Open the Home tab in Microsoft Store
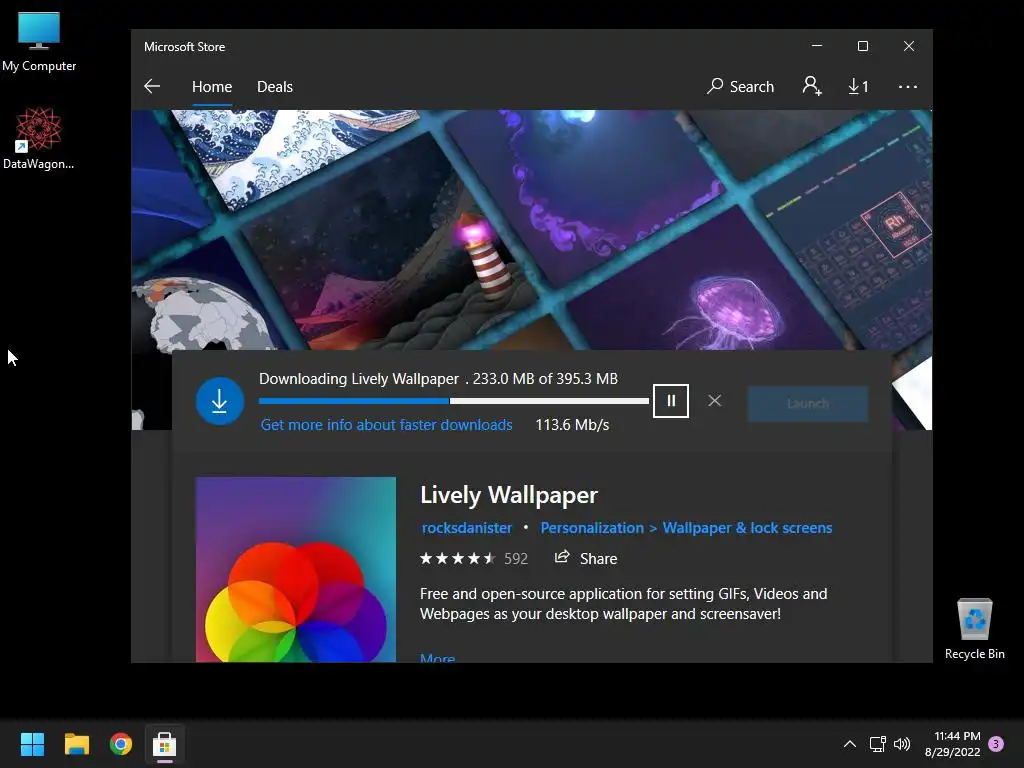The height and width of the screenshot is (768, 1024). click(x=212, y=86)
